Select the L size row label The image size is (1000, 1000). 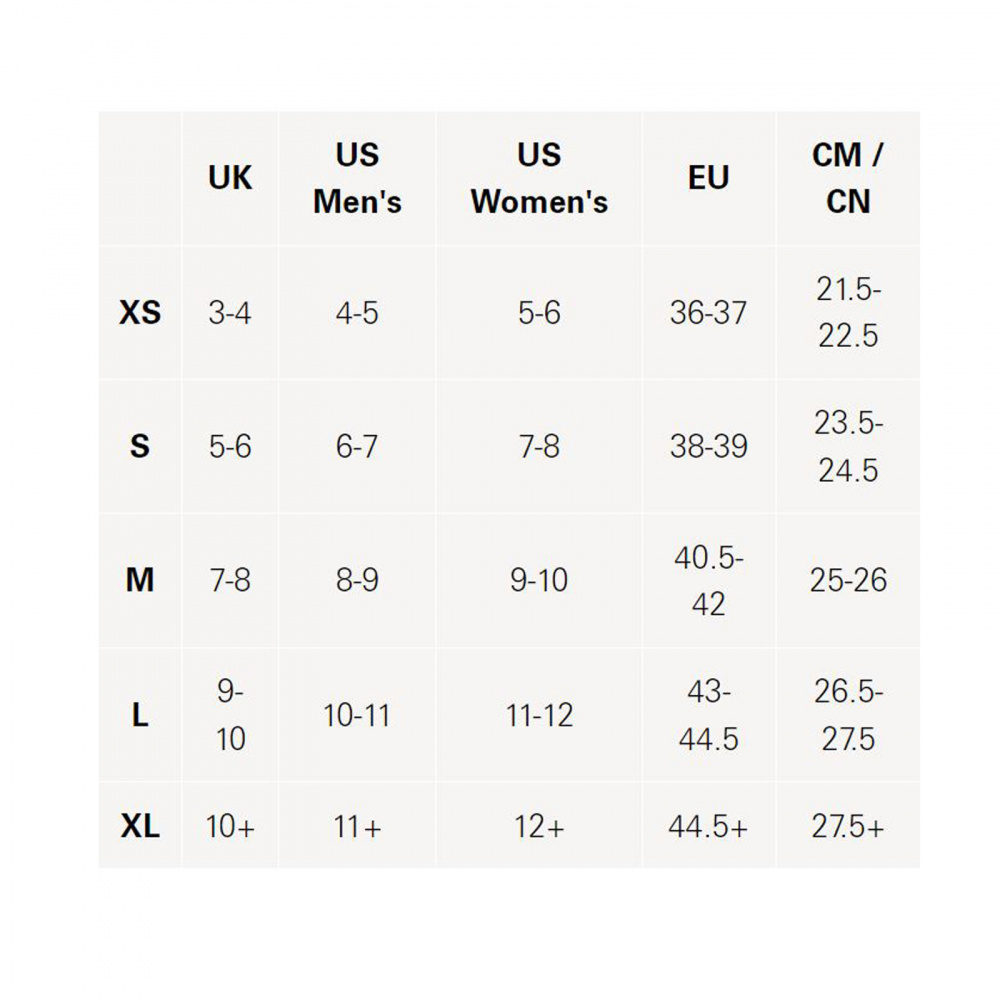(x=140, y=715)
